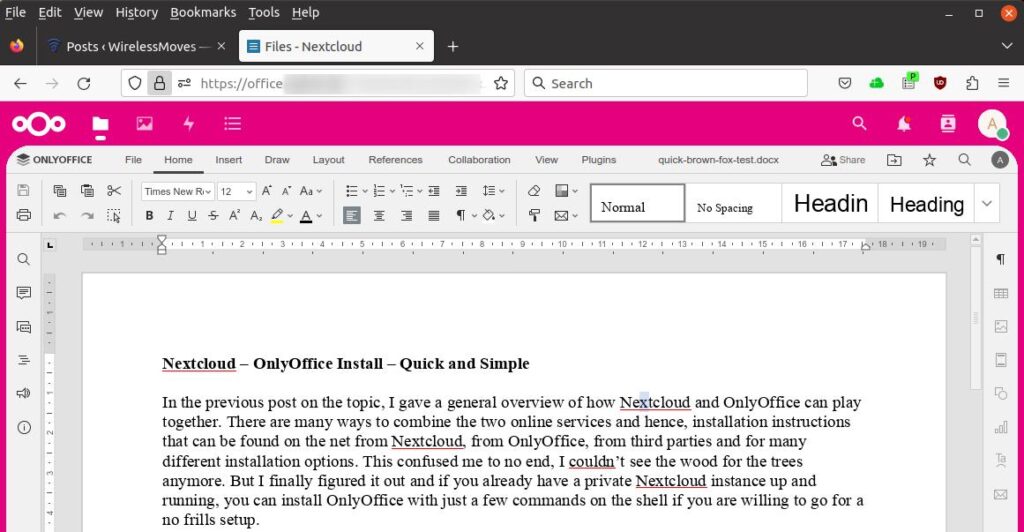This screenshot has height=532, width=1024.
Task: Open a new browser tab with plus
Action: [x=453, y=46]
